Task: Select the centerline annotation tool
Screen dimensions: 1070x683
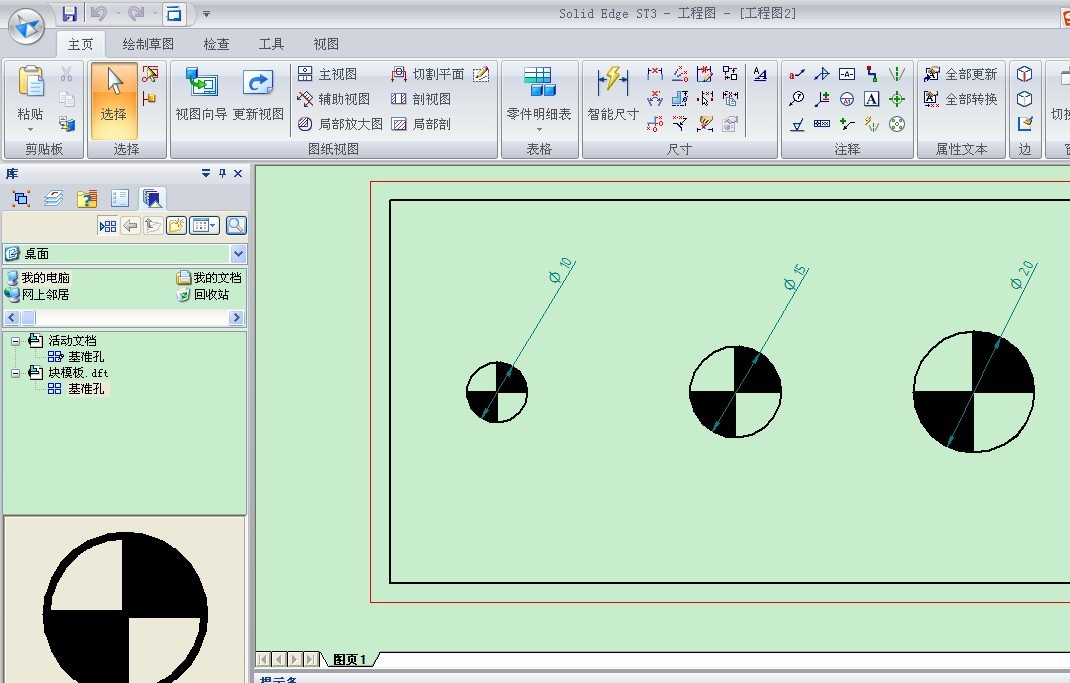Action: [x=897, y=74]
